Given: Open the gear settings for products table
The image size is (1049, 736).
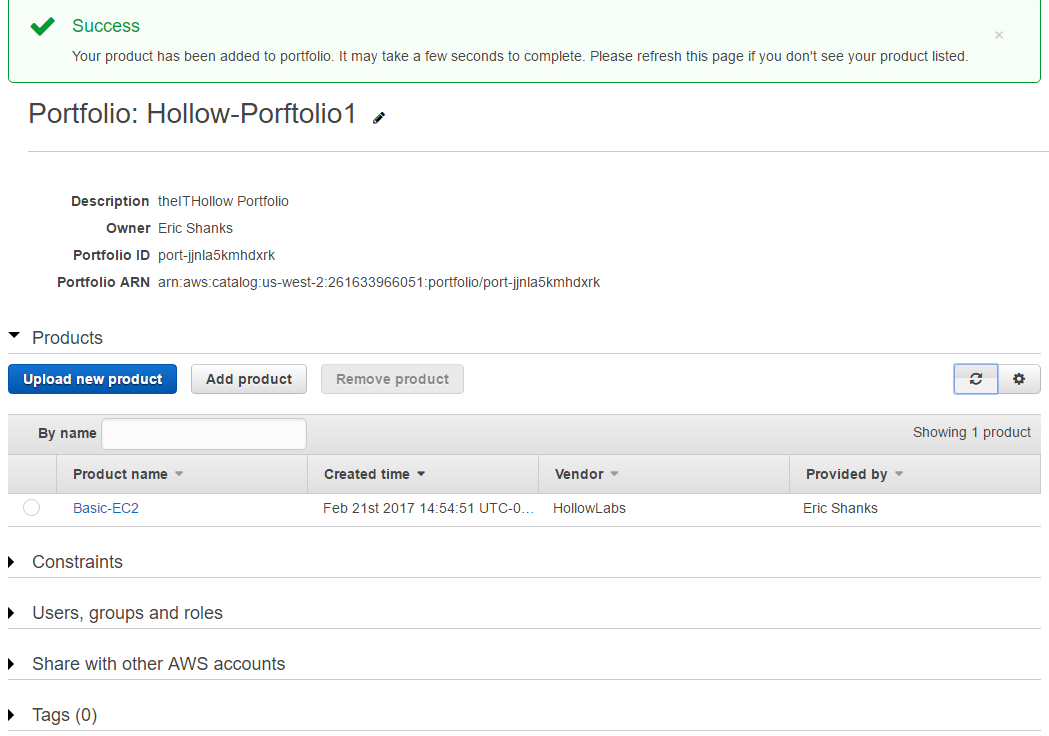Looking at the screenshot, I should pos(1019,379).
